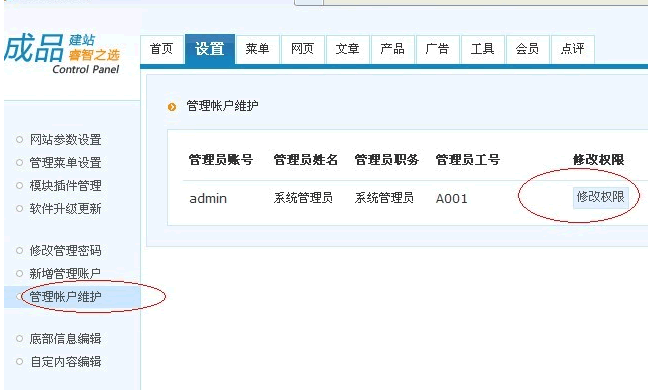Open the 首页 tab

point(162,49)
